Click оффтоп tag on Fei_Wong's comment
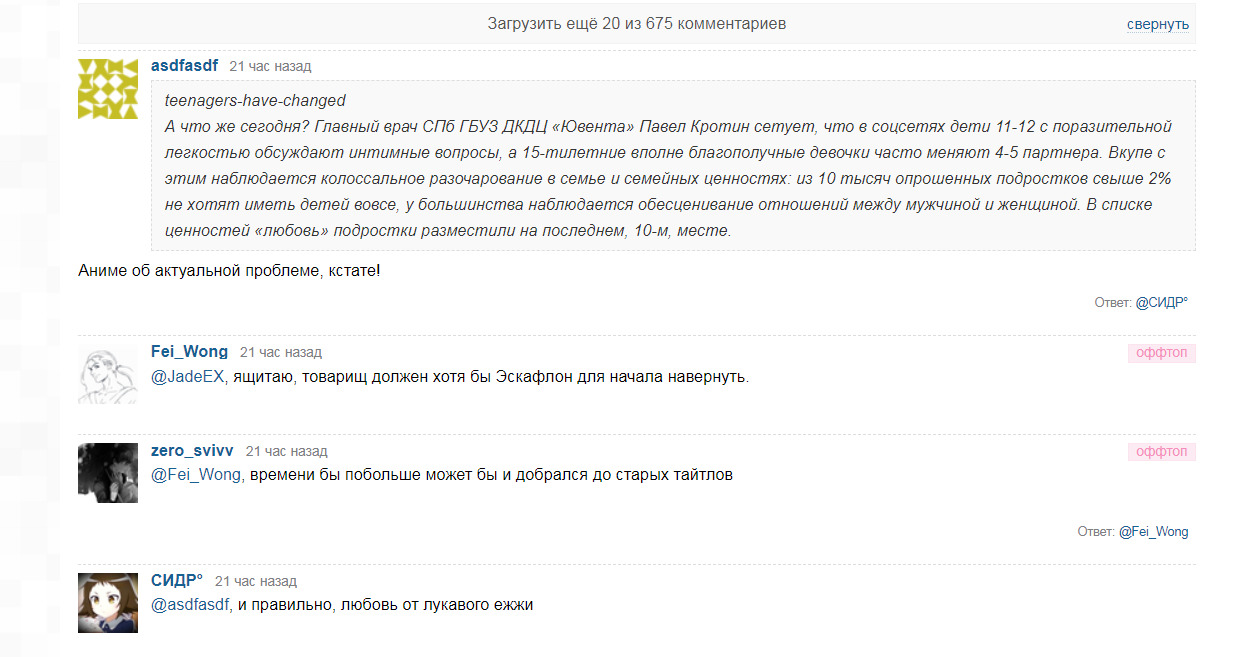This screenshot has height=657, width=1235. point(1161,353)
